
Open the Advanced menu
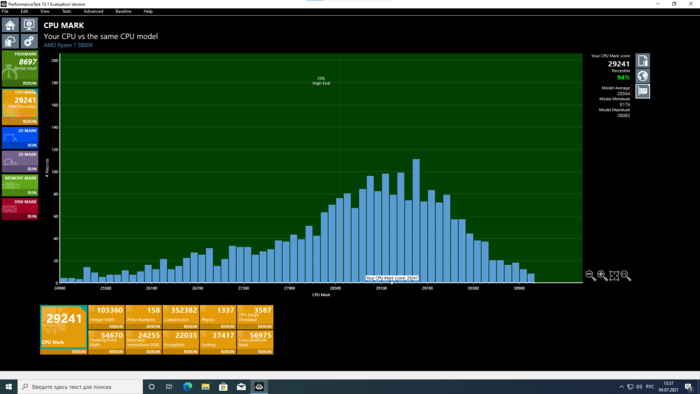[93, 12]
